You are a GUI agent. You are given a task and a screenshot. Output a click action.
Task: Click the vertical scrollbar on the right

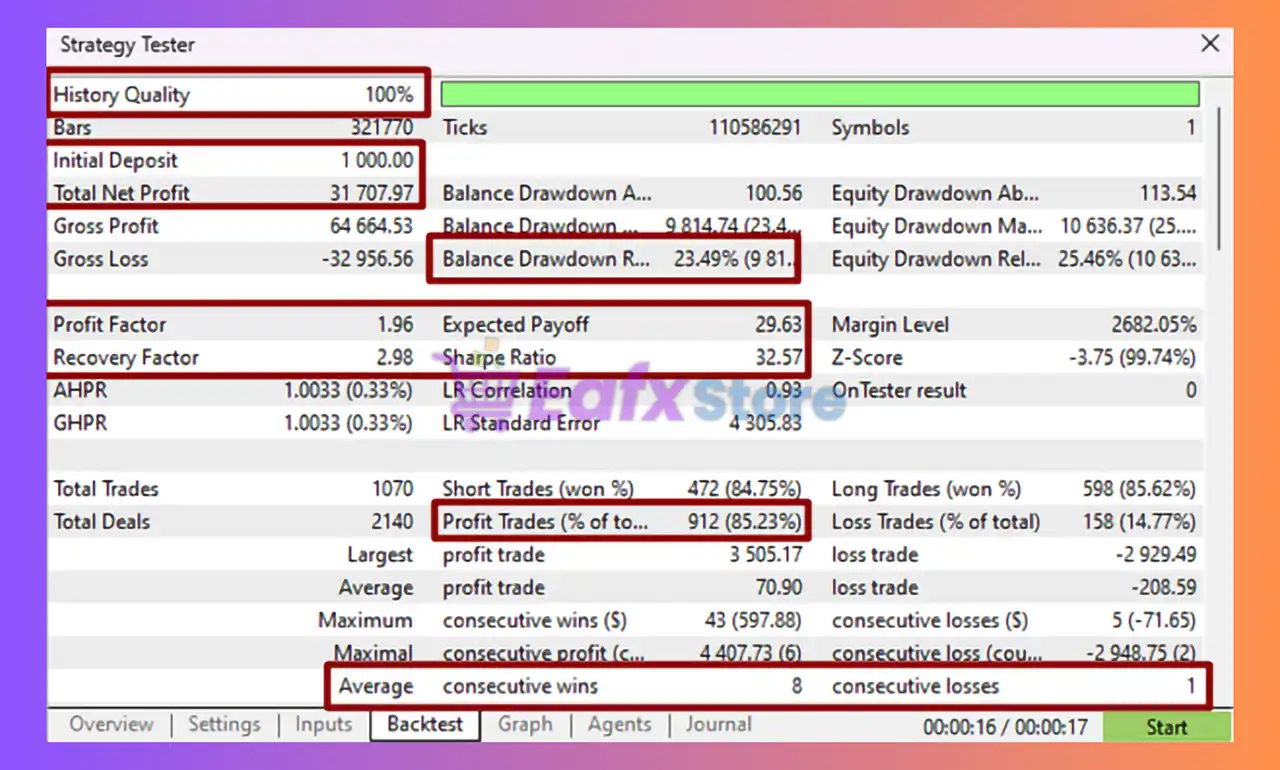1219,180
